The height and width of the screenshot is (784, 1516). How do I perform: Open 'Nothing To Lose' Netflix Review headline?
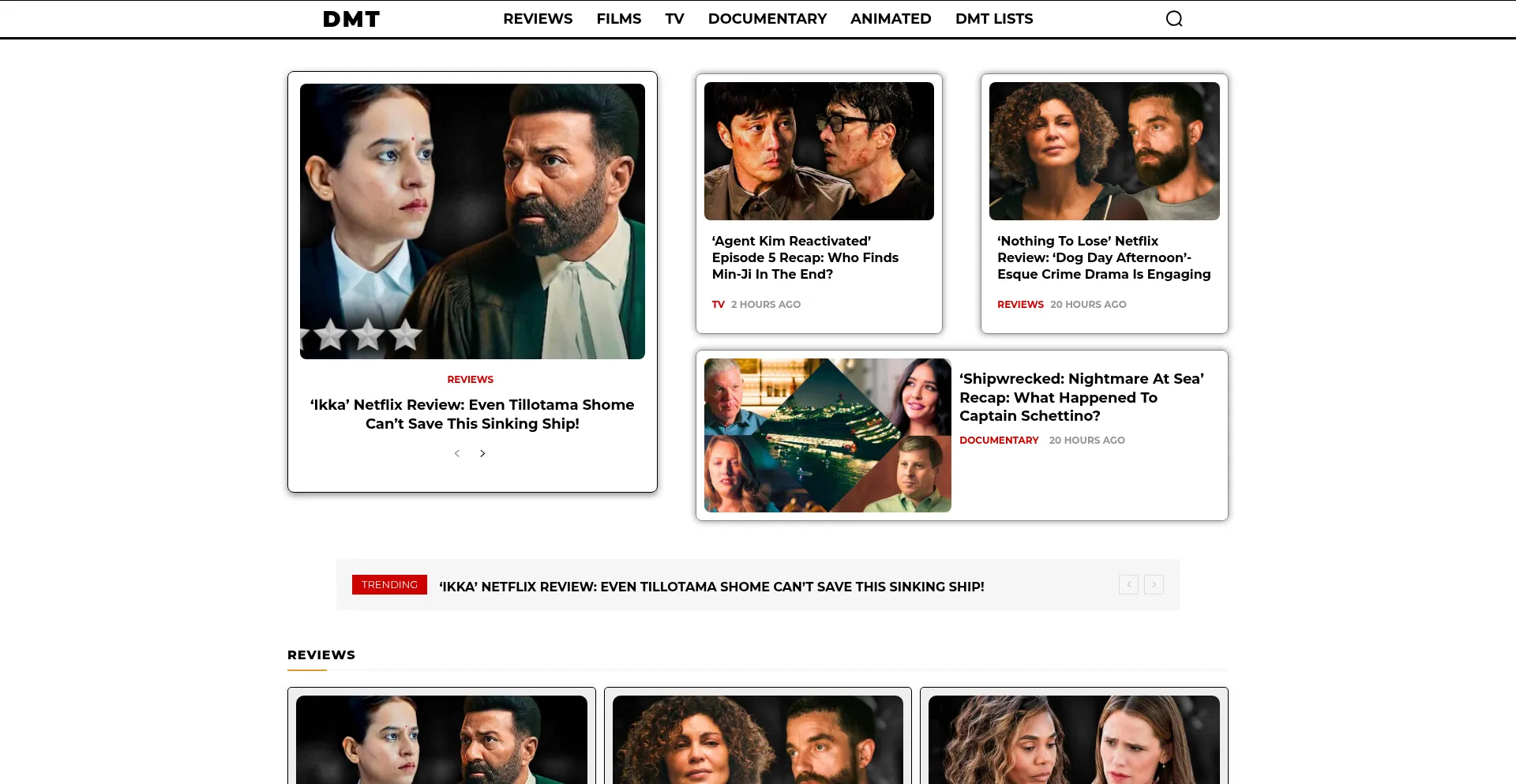1104,257
